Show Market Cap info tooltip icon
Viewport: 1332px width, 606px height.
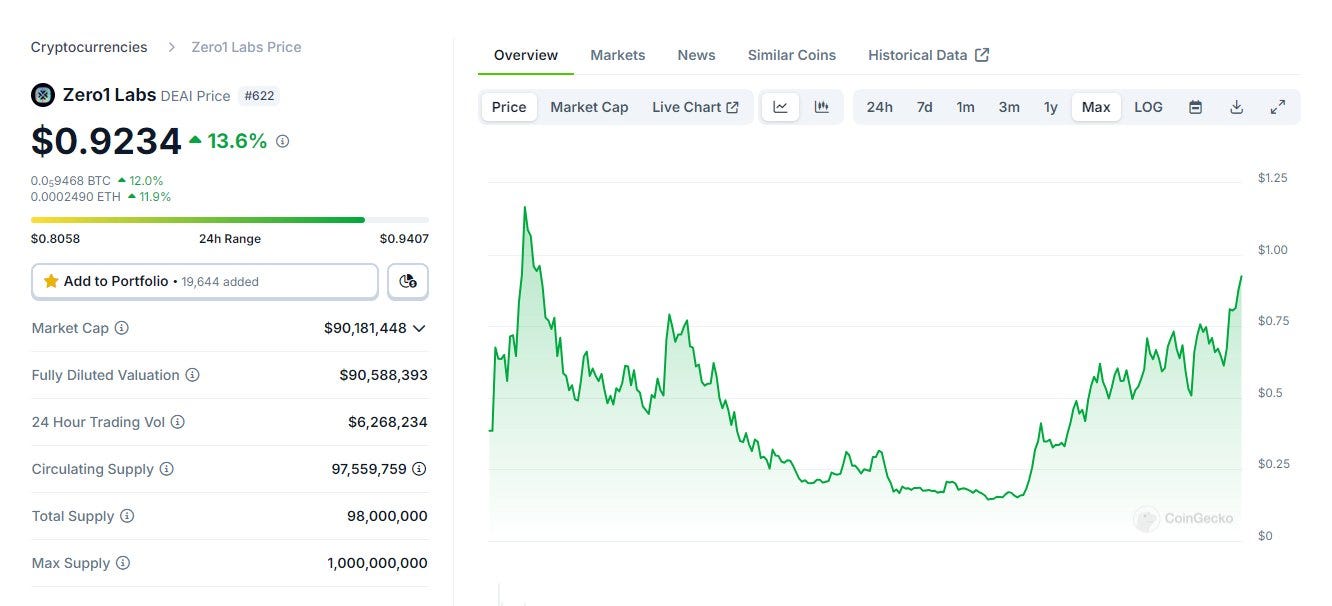click(x=121, y=328)
